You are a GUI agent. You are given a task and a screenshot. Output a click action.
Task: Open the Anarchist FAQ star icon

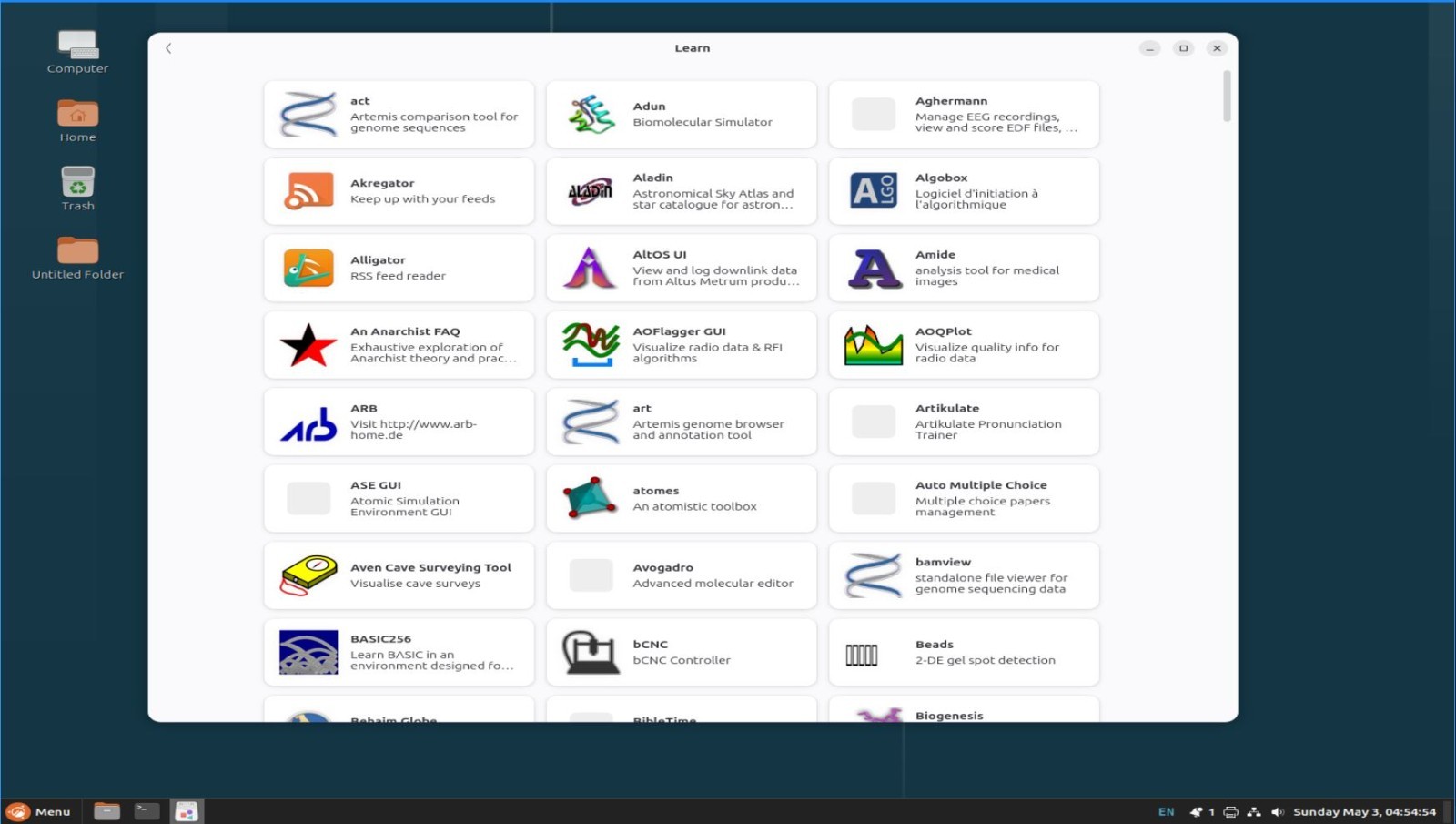pyautogui.click(x=308, y=345)
